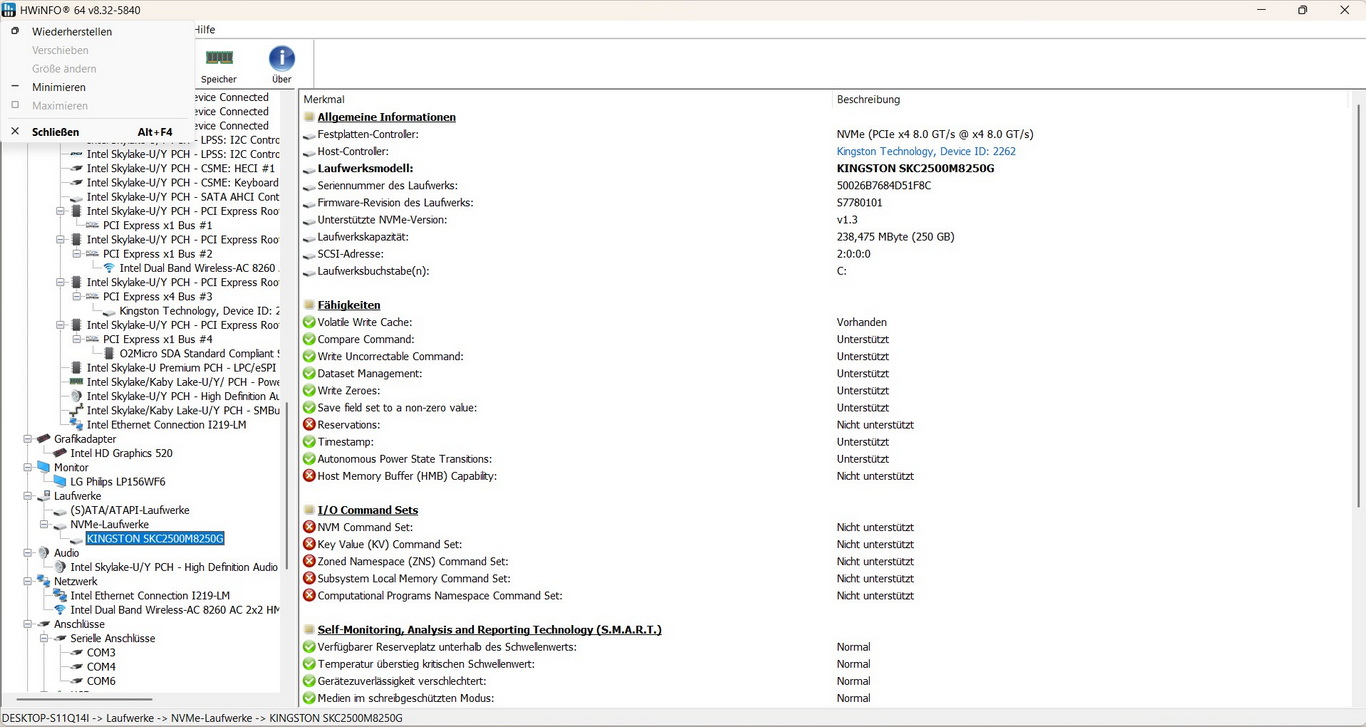Click the Über info icon
Image resolution: width=1366 pixels, height=727 pixels.
coord(282,60)
